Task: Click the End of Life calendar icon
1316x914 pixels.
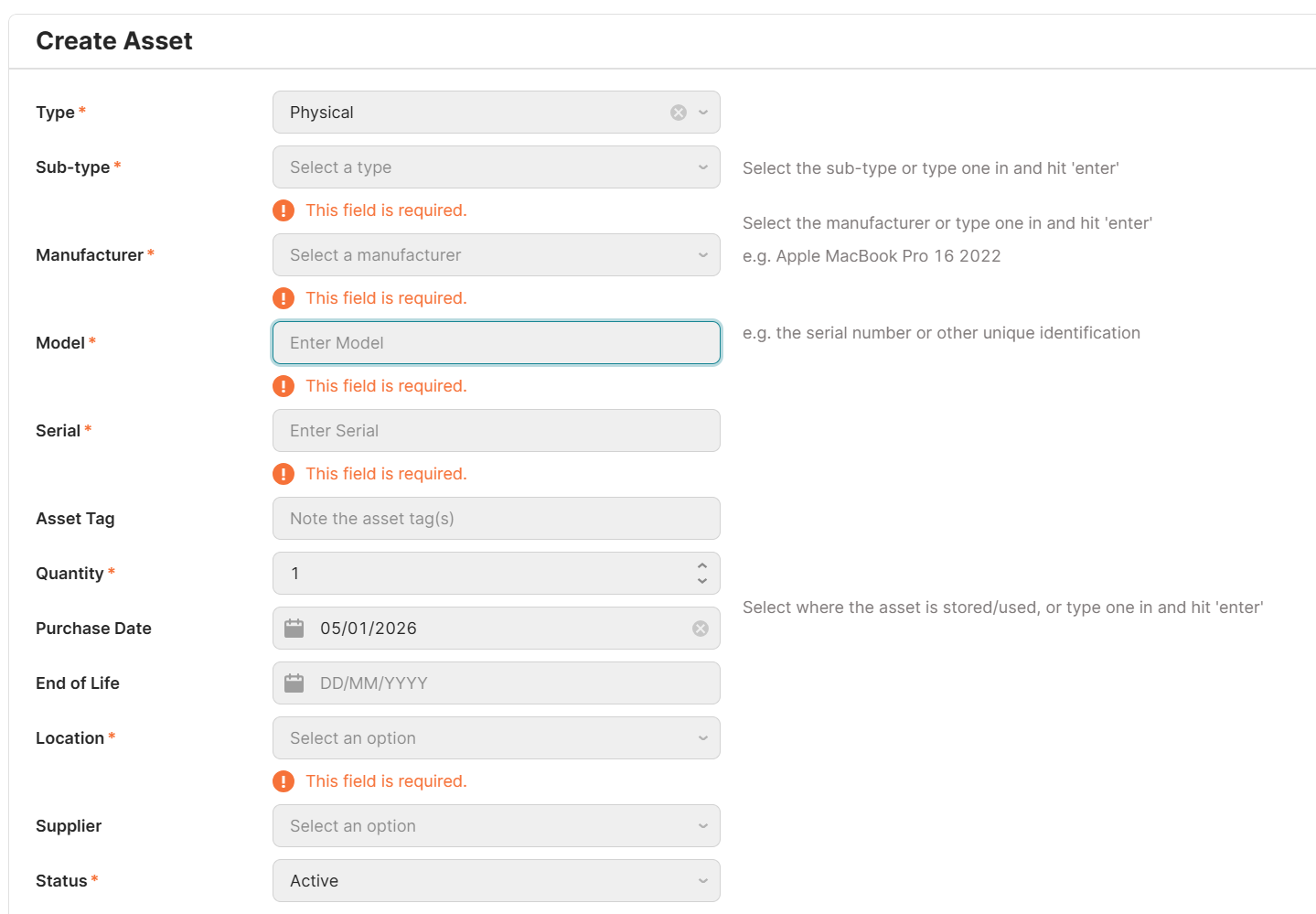Action: coord(294,683)
